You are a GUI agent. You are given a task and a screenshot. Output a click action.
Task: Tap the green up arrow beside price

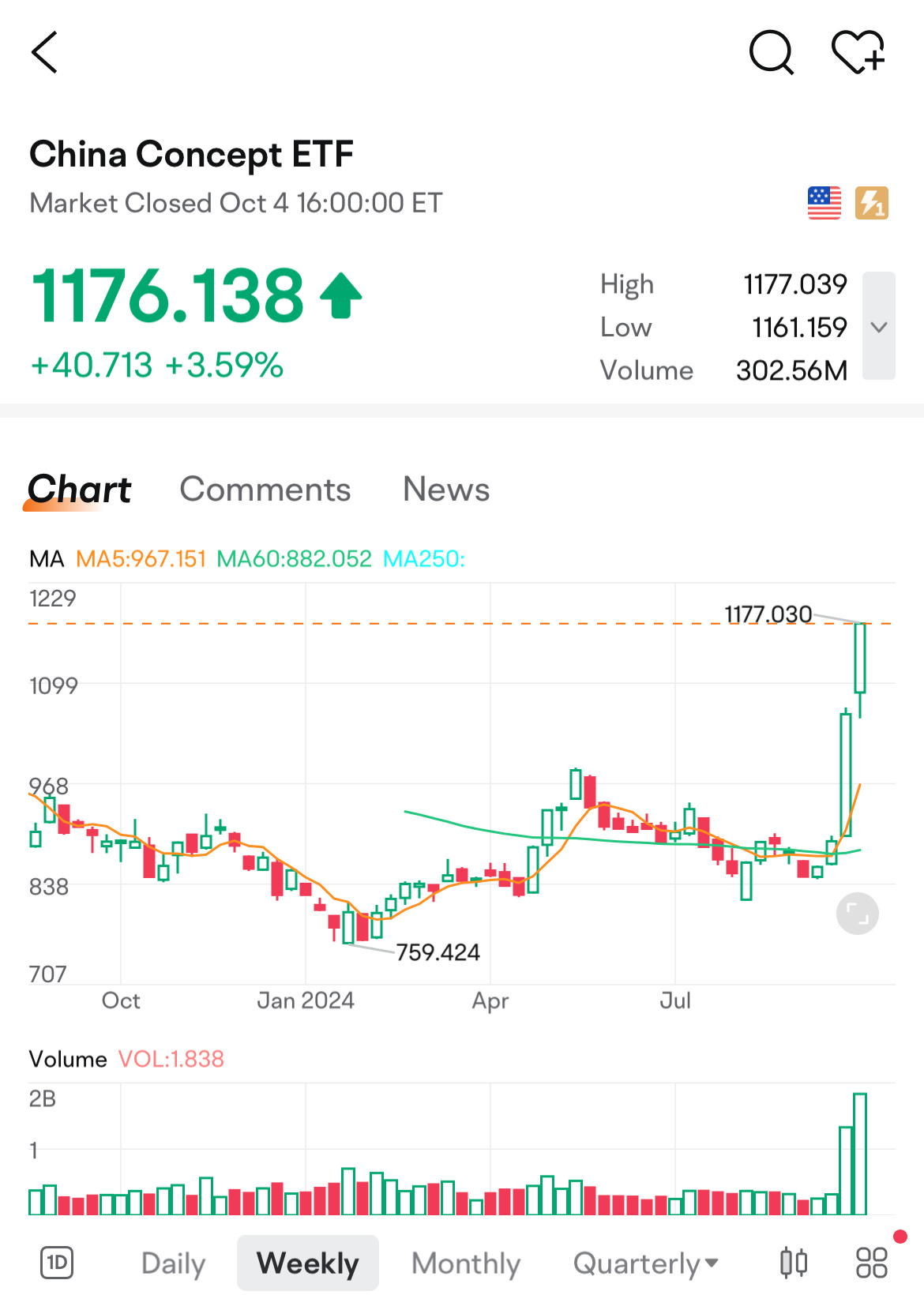click(341, 295)
